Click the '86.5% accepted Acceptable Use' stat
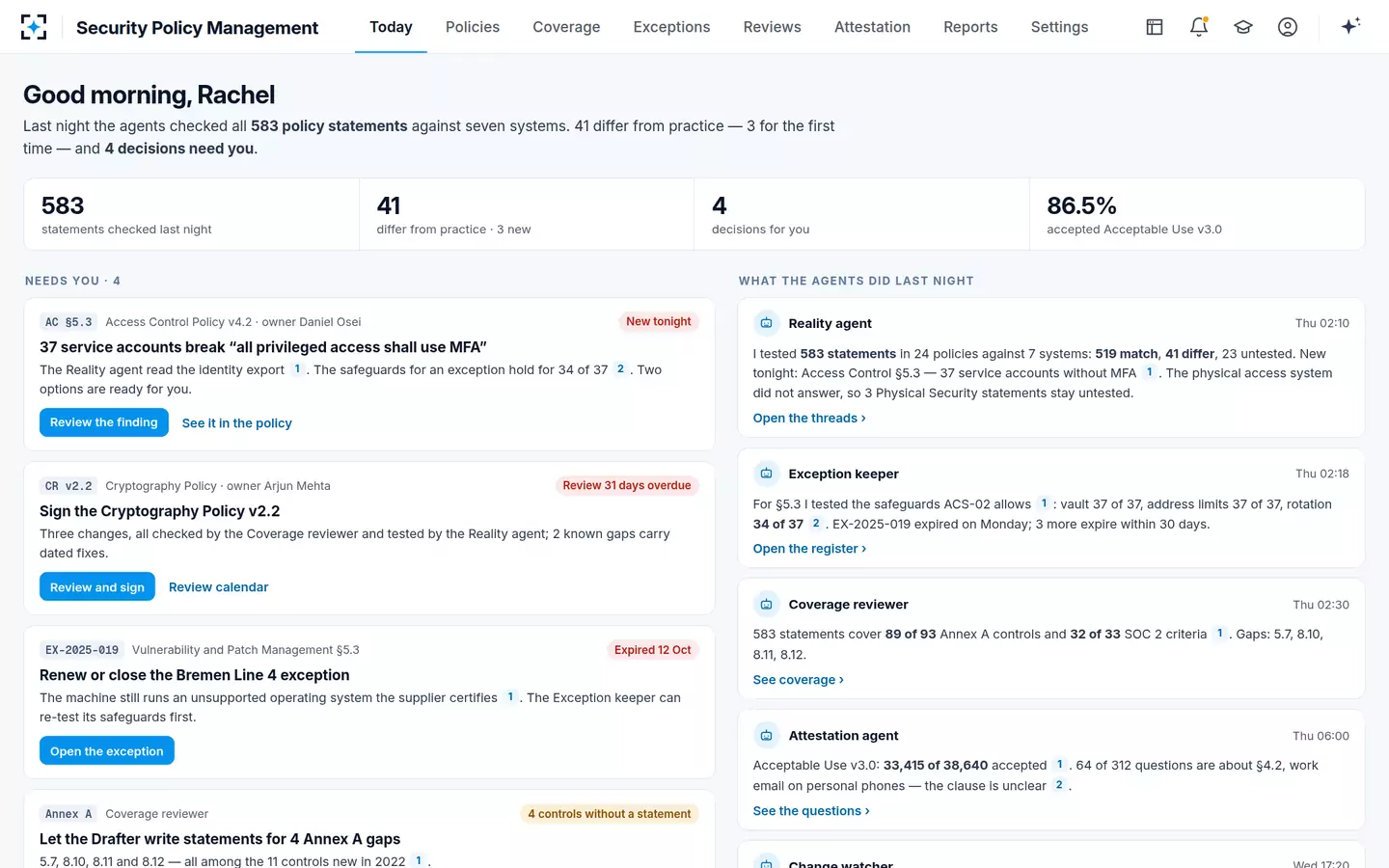Viewport: 1389px width, 868px height. click(1197, 214)
